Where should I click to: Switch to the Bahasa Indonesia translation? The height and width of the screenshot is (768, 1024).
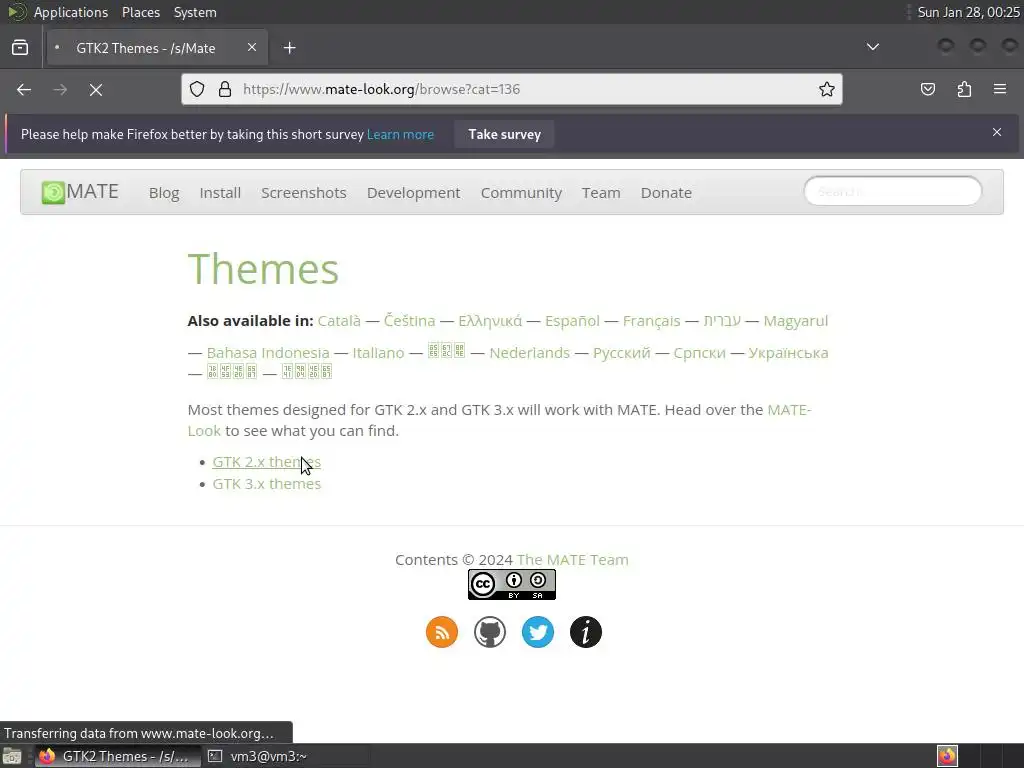(268, 353)
